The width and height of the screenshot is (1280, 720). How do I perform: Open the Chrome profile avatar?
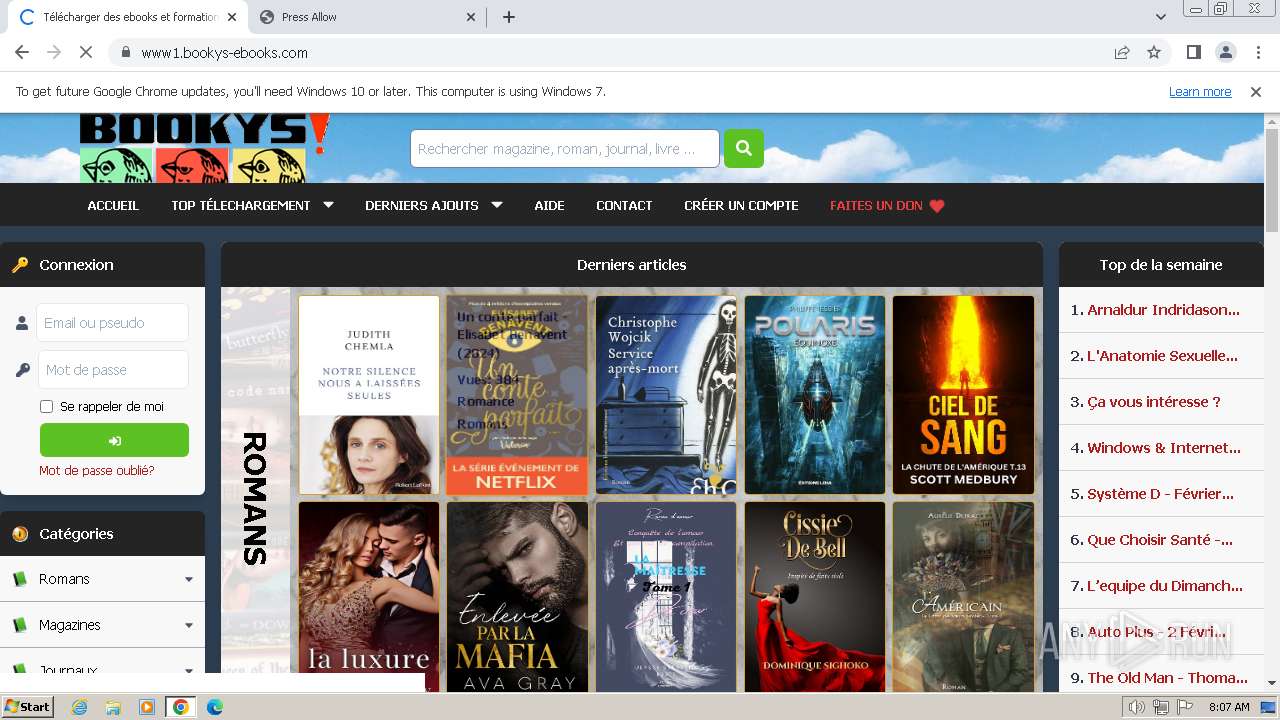pyautogui.click(x=1225, y=52)
